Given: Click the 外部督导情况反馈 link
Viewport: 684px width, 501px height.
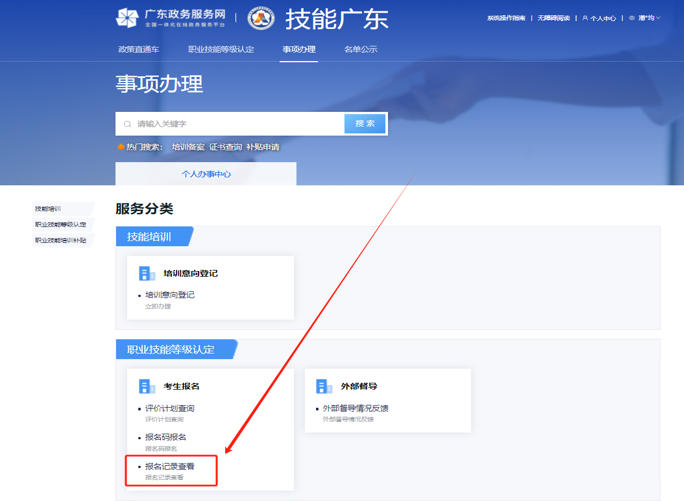Looking at the screenshot, I should pyautogui.click(x=355, y=409).
